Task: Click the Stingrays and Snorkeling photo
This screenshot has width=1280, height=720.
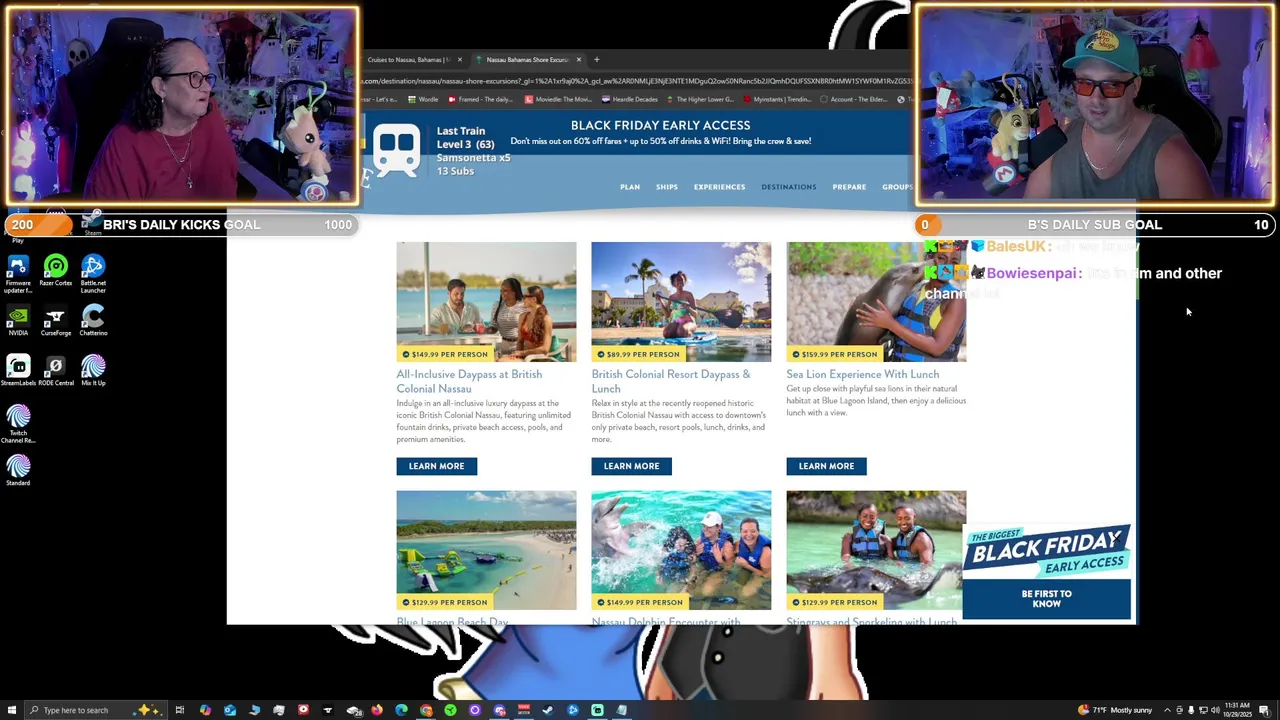Action: (874, 550)
